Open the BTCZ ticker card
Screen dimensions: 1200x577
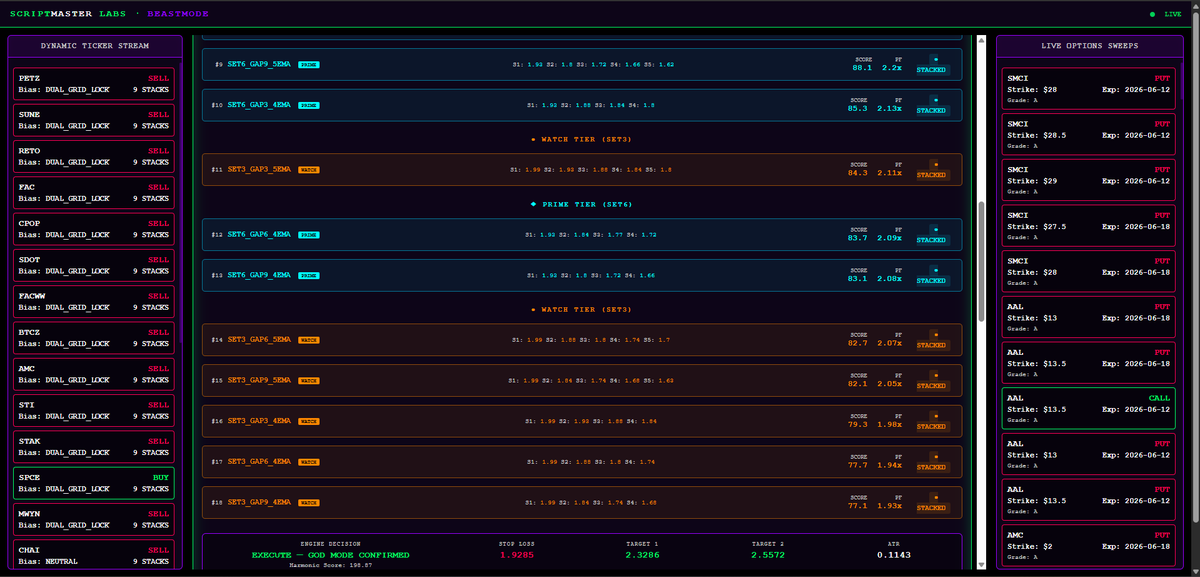pyautogui.click(x=94, y=337)
